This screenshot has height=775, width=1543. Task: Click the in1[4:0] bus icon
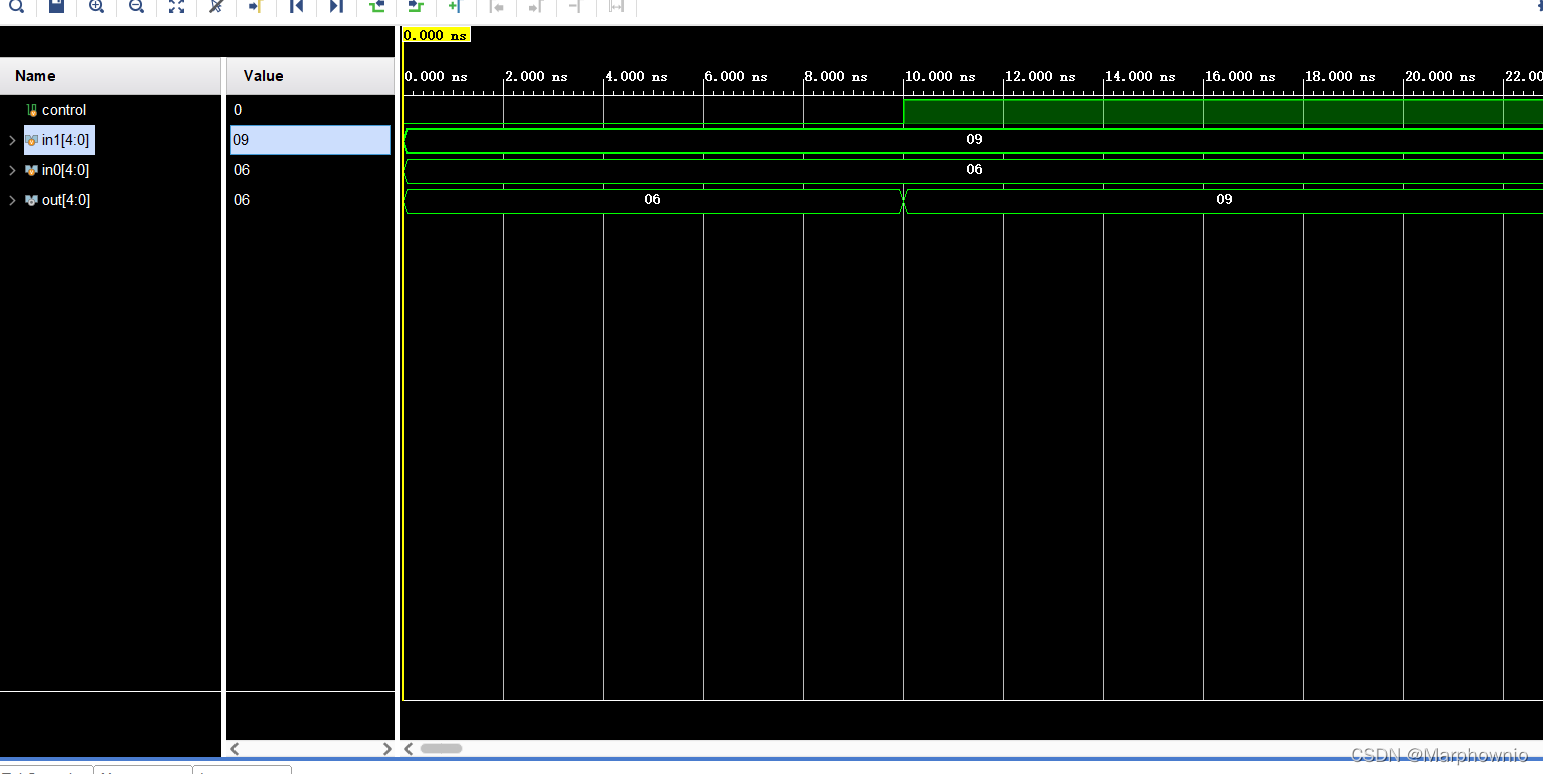pyautogui.click(x=31, y=140)
